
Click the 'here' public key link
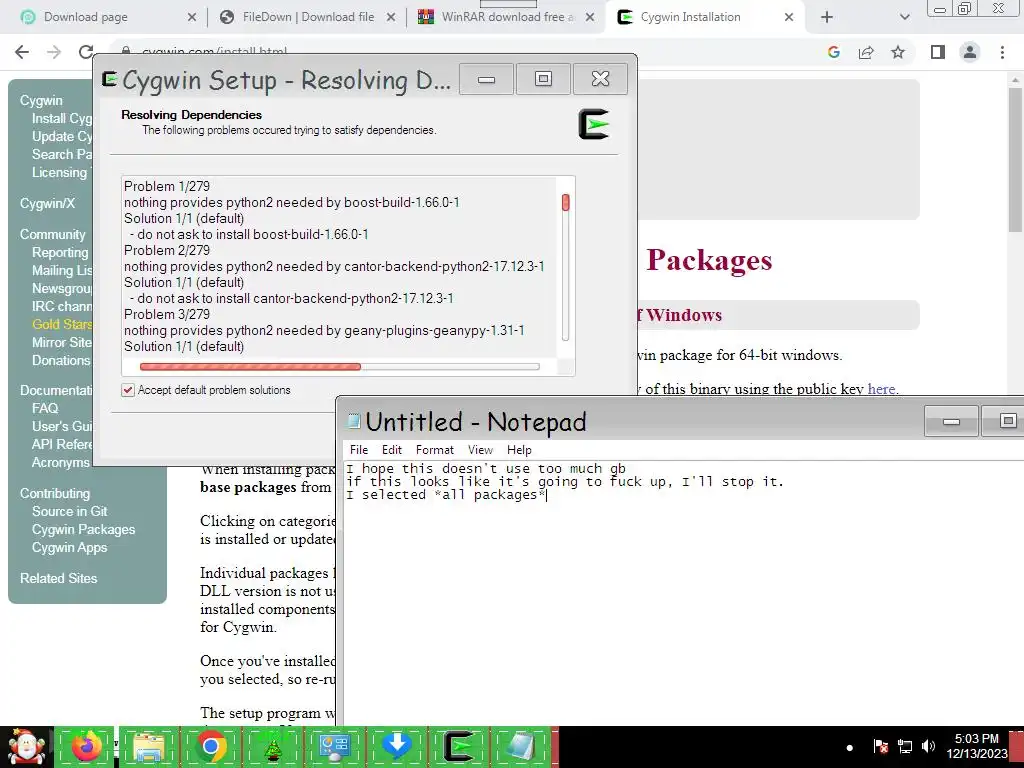coord(881,389)
